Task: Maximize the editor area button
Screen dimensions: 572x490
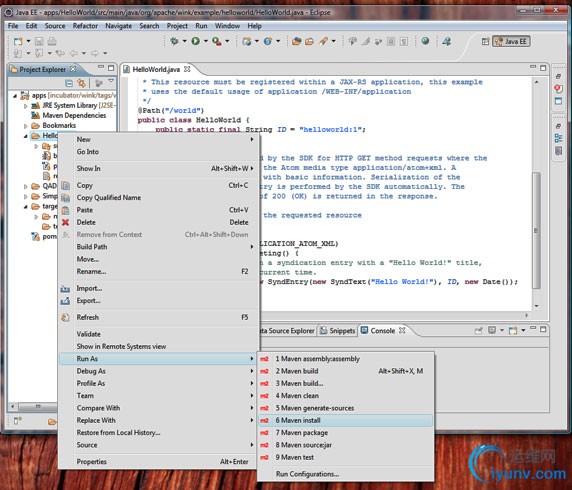Action: coord(543,68)
